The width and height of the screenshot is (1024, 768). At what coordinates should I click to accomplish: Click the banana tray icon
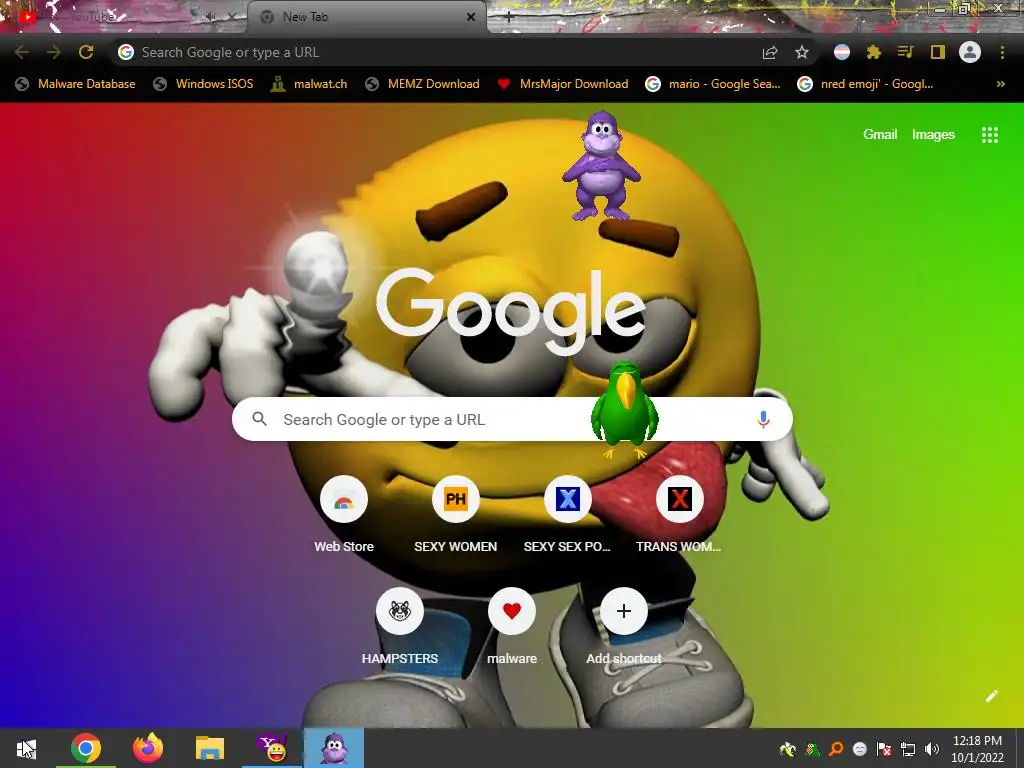tap(788, 749)
